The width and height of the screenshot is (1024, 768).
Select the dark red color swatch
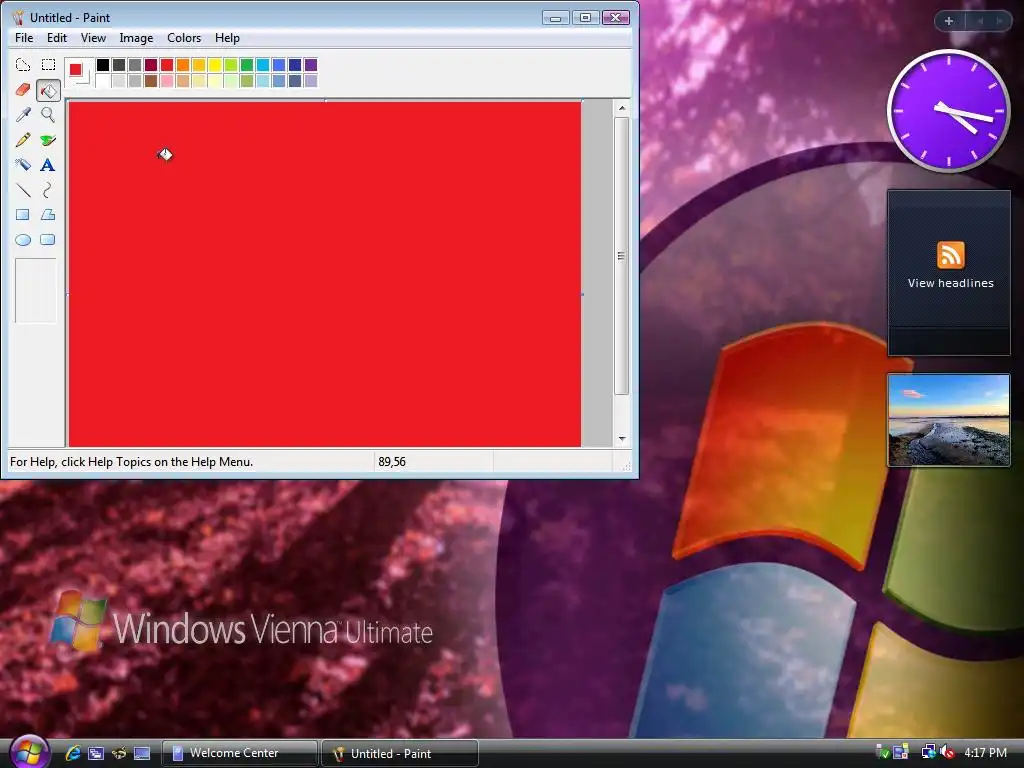pos(151,65)
